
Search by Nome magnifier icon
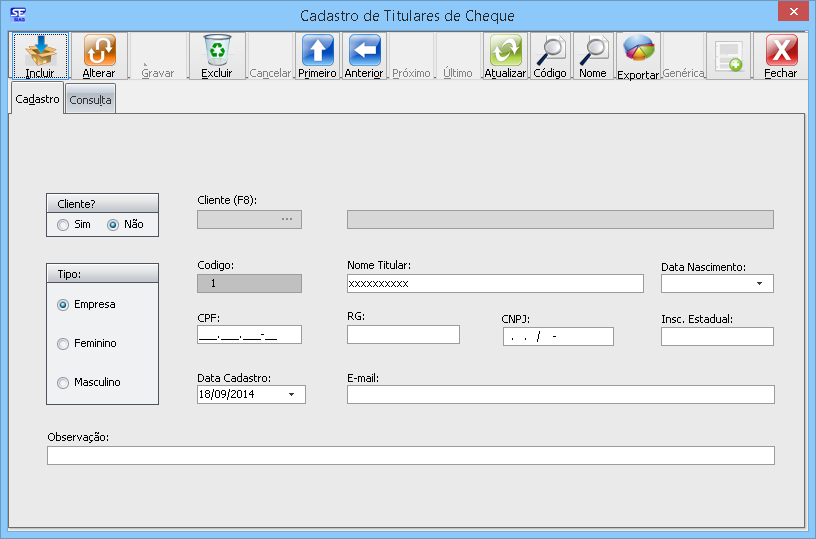click(593, 51)
